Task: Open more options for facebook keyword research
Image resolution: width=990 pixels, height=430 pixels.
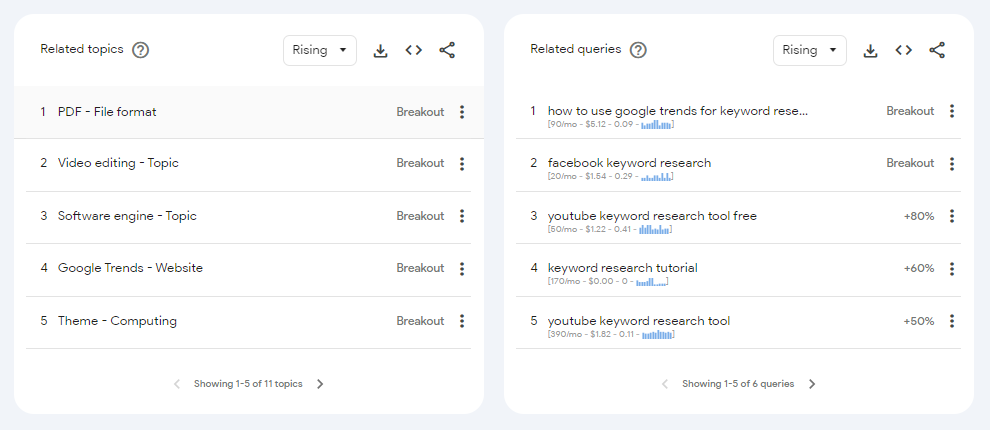Action: (952, 164)
